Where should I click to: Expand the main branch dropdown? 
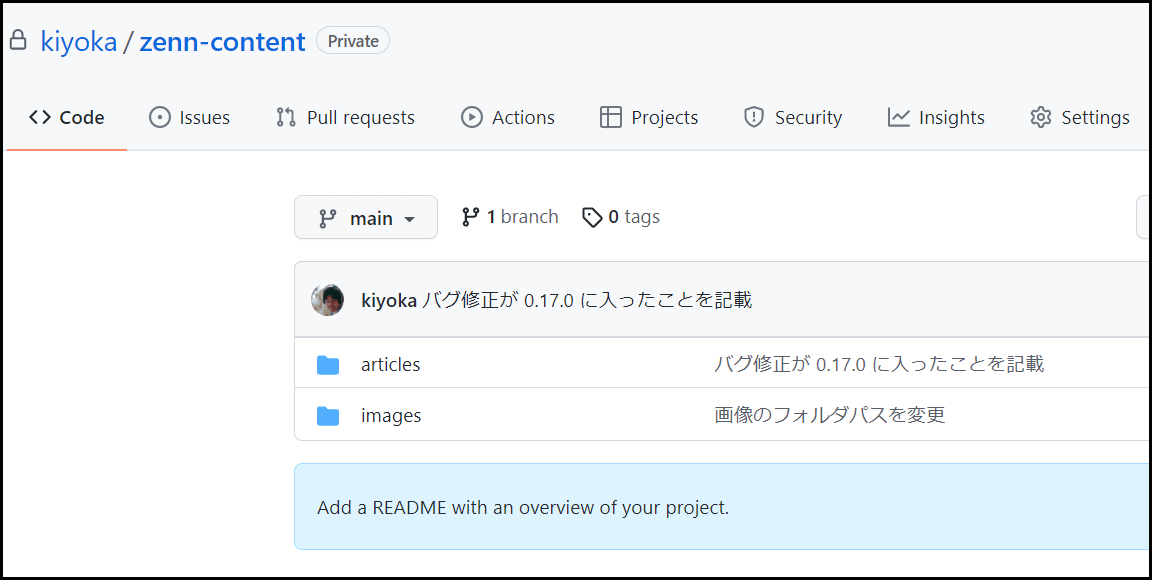[x=366, y=218]
